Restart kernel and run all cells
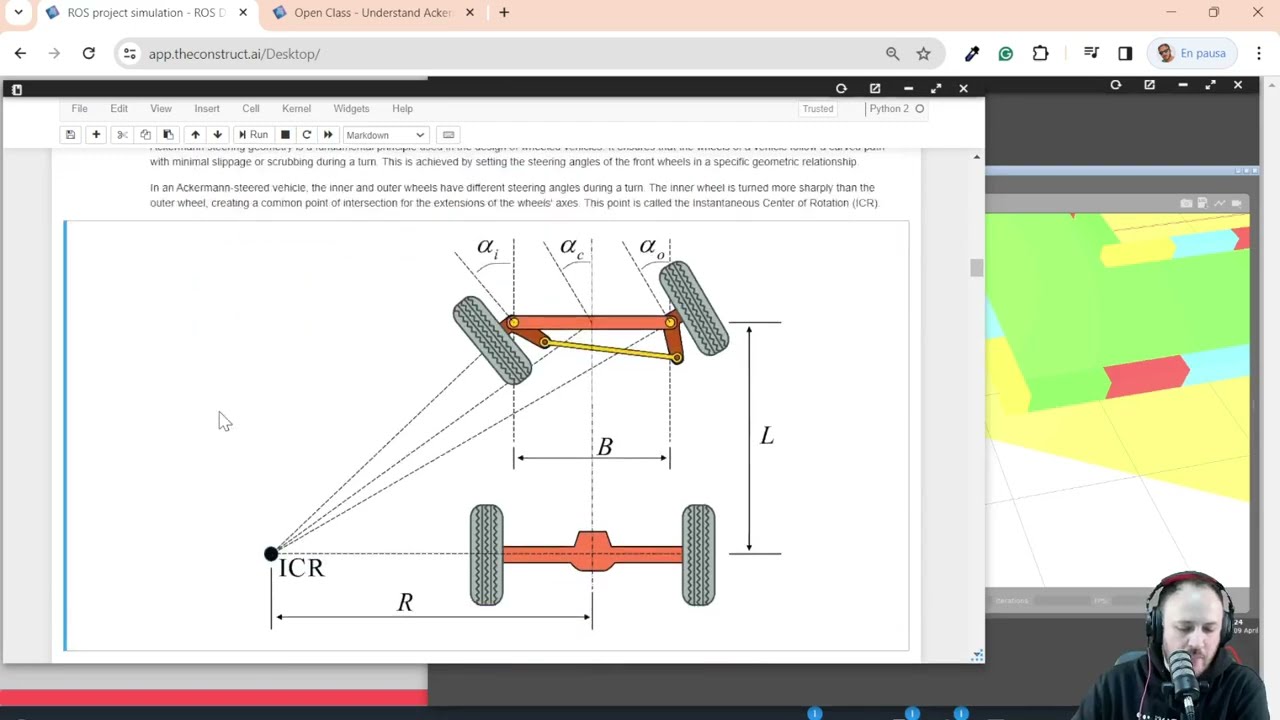The width and height of the screenshot is (1280, 720). pos(328,135)
